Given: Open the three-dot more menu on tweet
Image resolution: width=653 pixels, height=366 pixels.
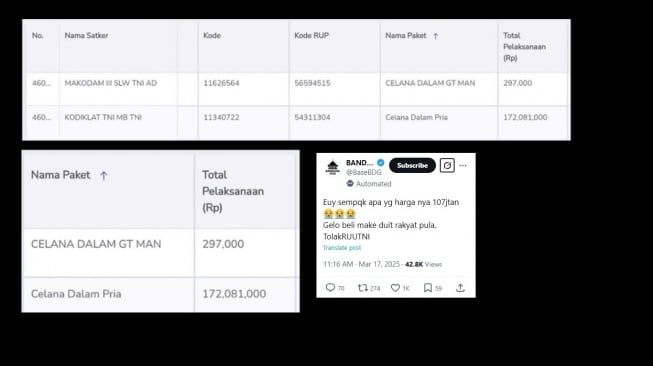Looking at the screenshot, I should pos(463,165).
